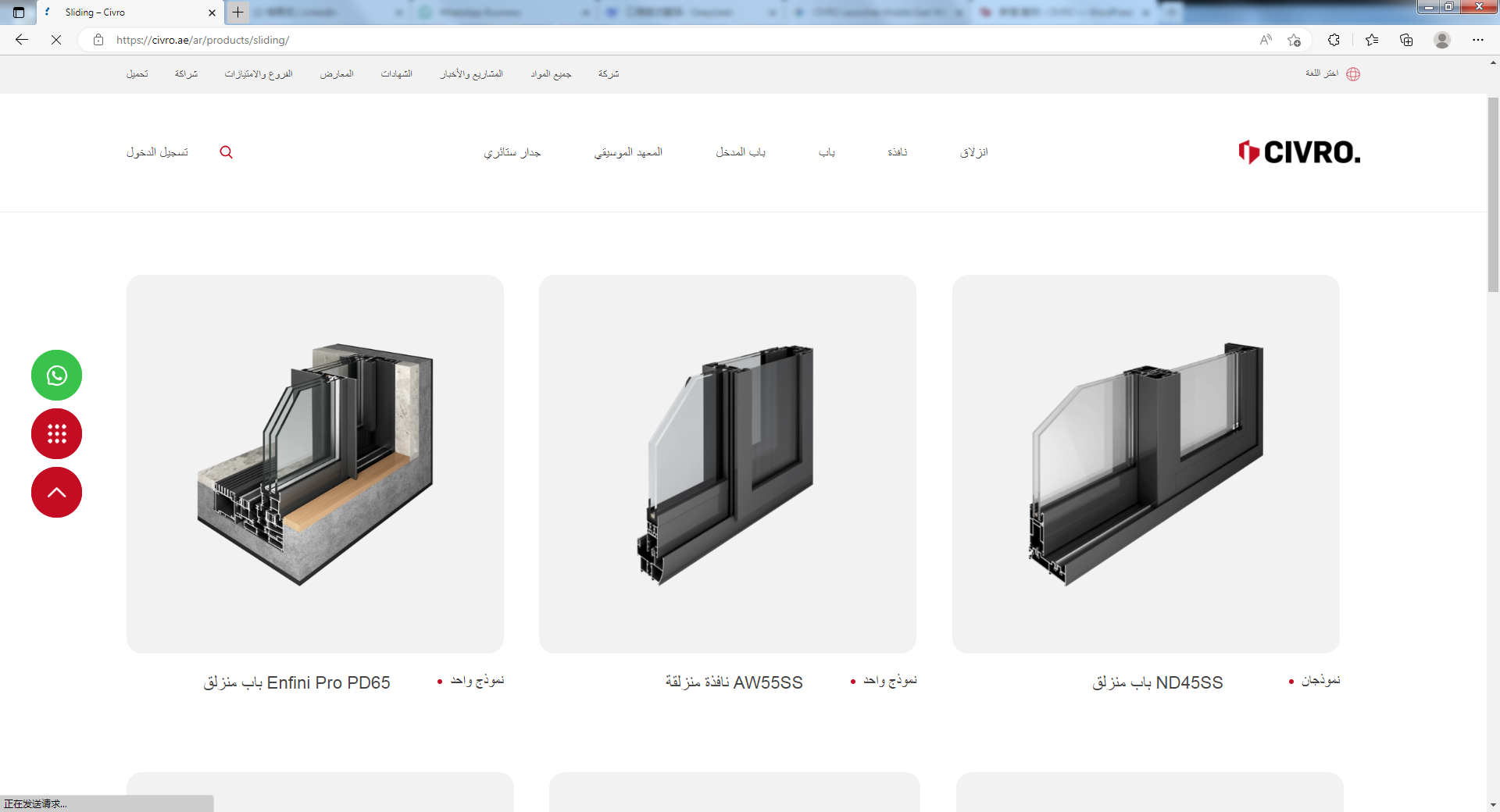Open the AW55SS sliding window product image
Viewport: 1500px width, 812px height.
tap(727, 464)
